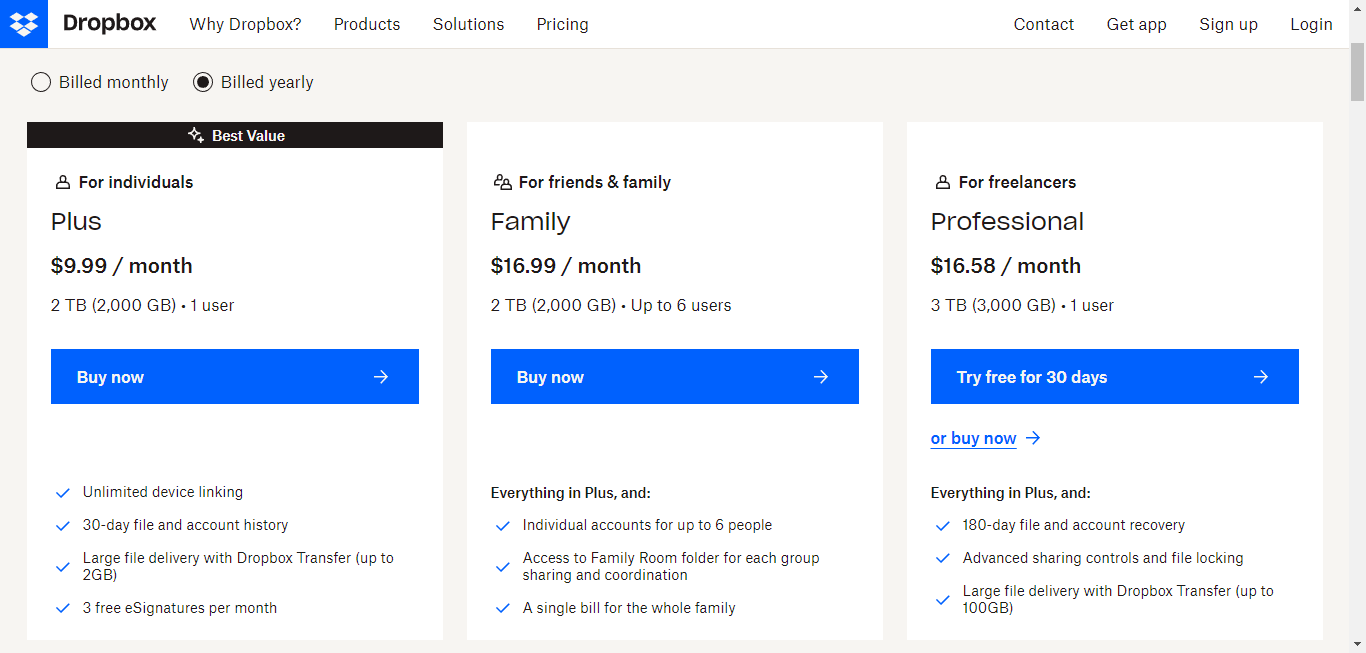The width and height of the screenshot is (1366, 653).
Task: Click the scrollbar up arrow
Action: pyautogui.click(x=1357, y=8)
